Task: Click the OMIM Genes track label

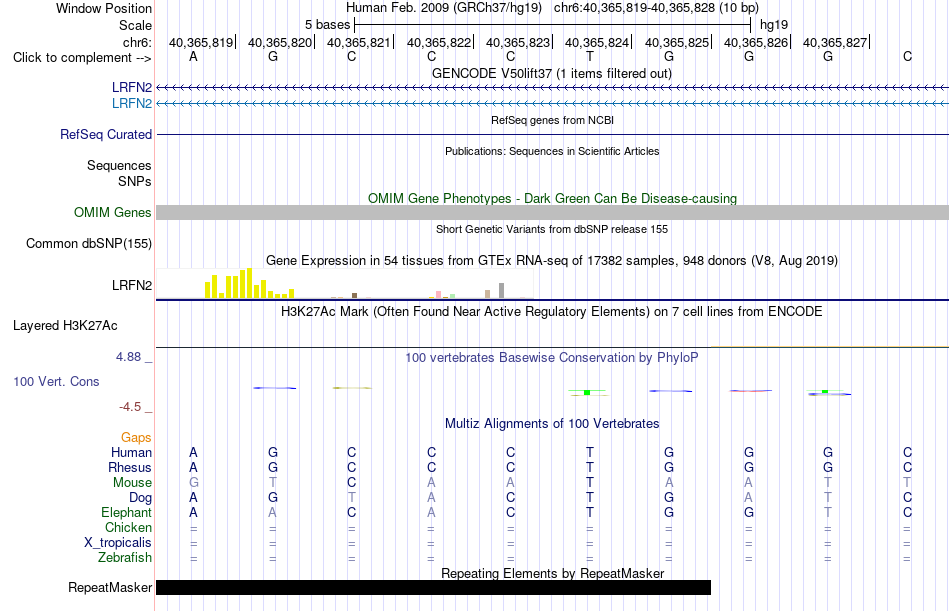Action: tap(113, 212)
